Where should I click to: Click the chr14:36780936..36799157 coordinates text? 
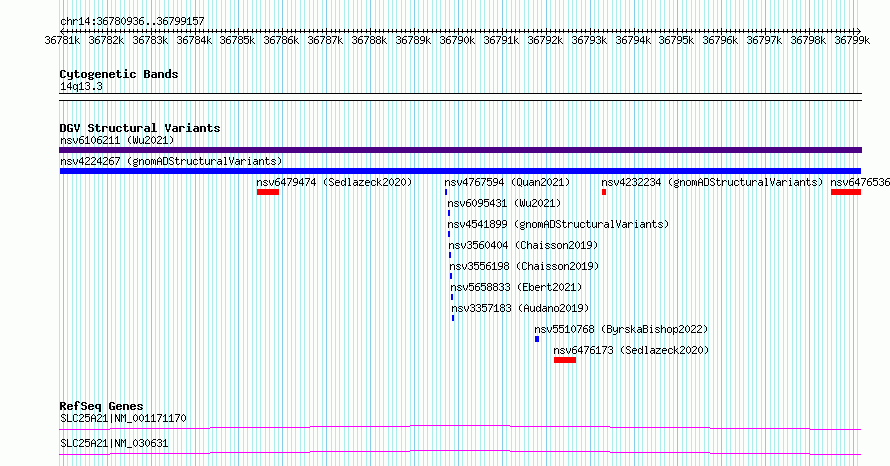[132, 21]
